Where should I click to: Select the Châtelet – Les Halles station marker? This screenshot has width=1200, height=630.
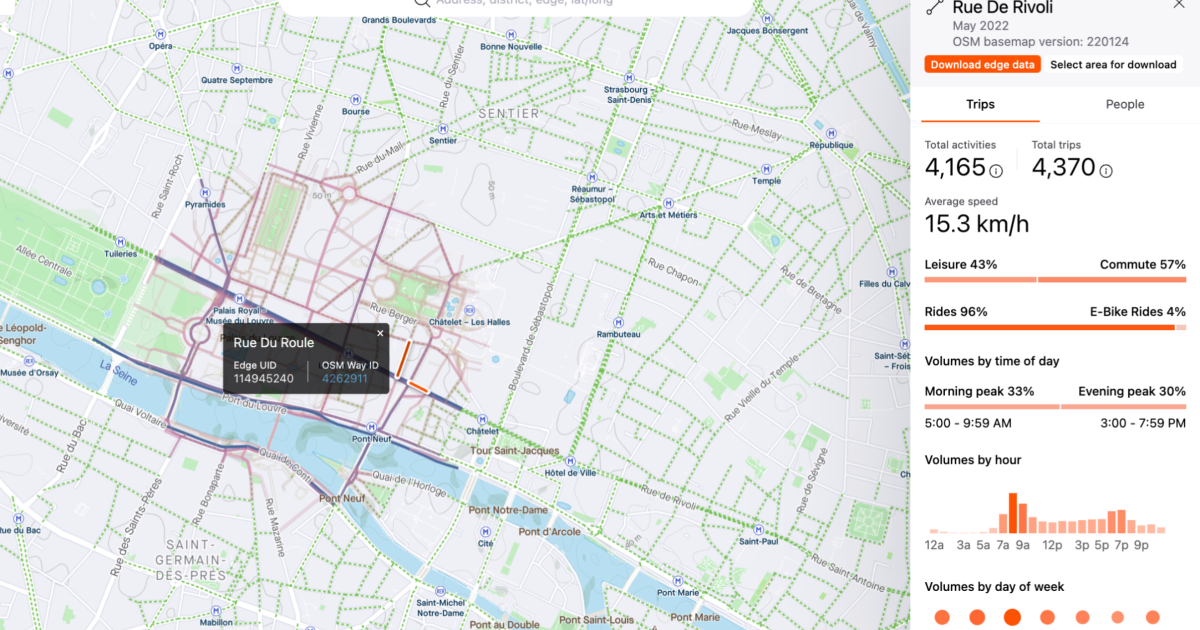click(x=470, y=311)
